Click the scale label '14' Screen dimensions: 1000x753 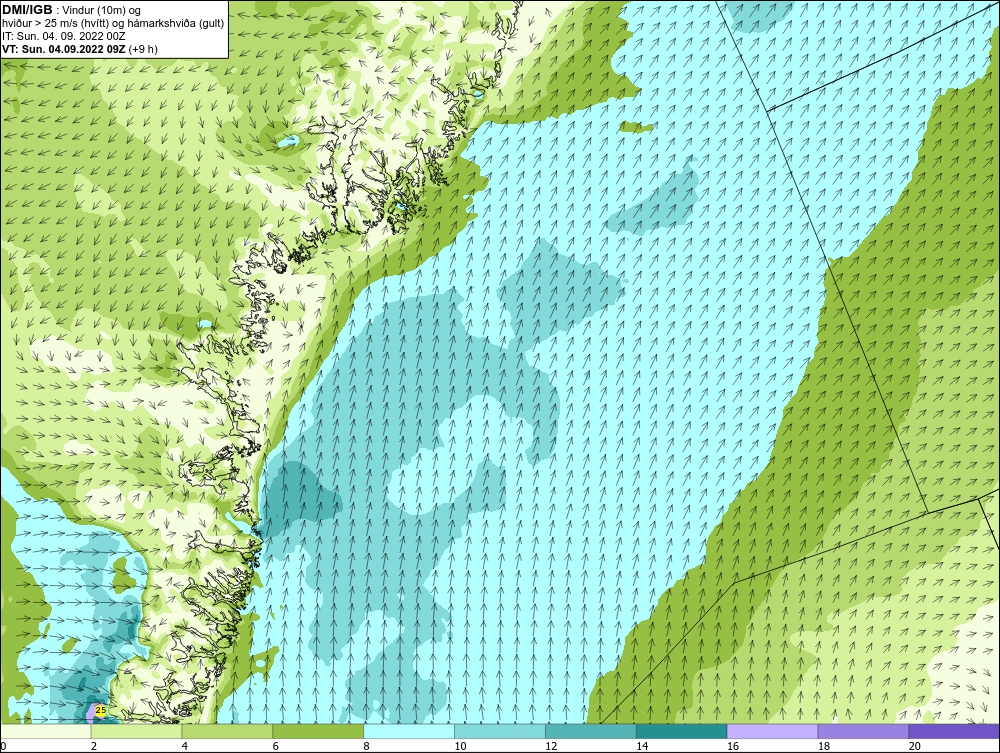tap(642, 746)
